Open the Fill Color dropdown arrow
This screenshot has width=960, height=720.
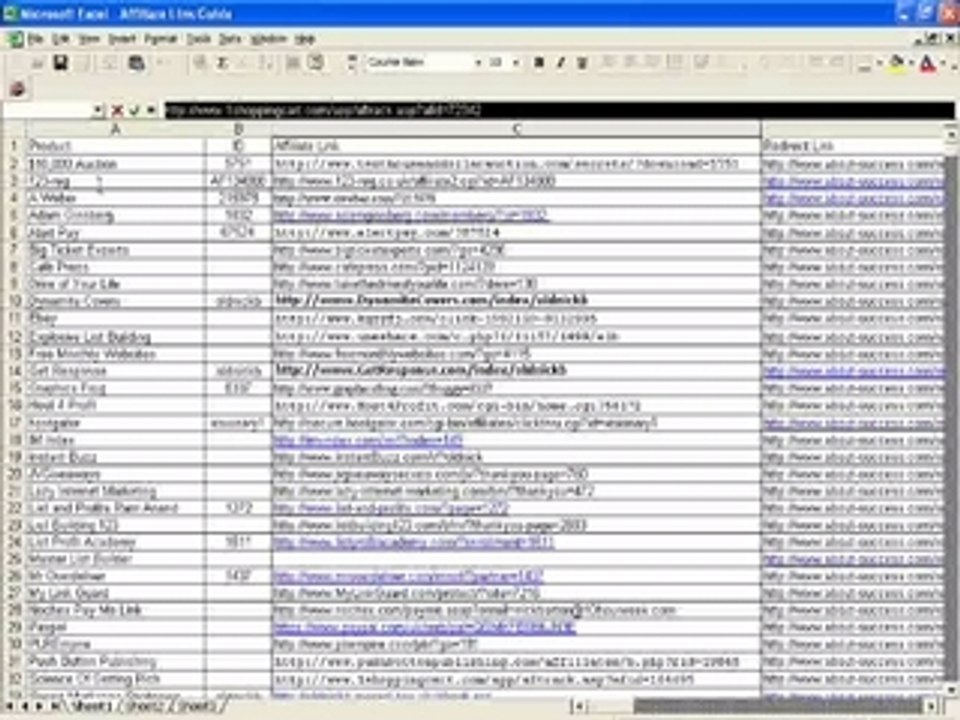pos(911,63)
